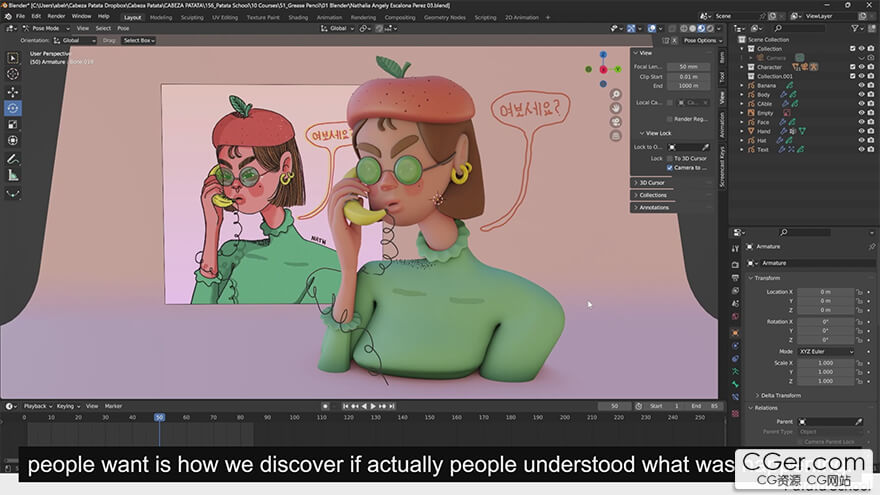Click the Focal Length 50 mm field
The width and height of the screenshot is (880, 495).
pos(688,66)
